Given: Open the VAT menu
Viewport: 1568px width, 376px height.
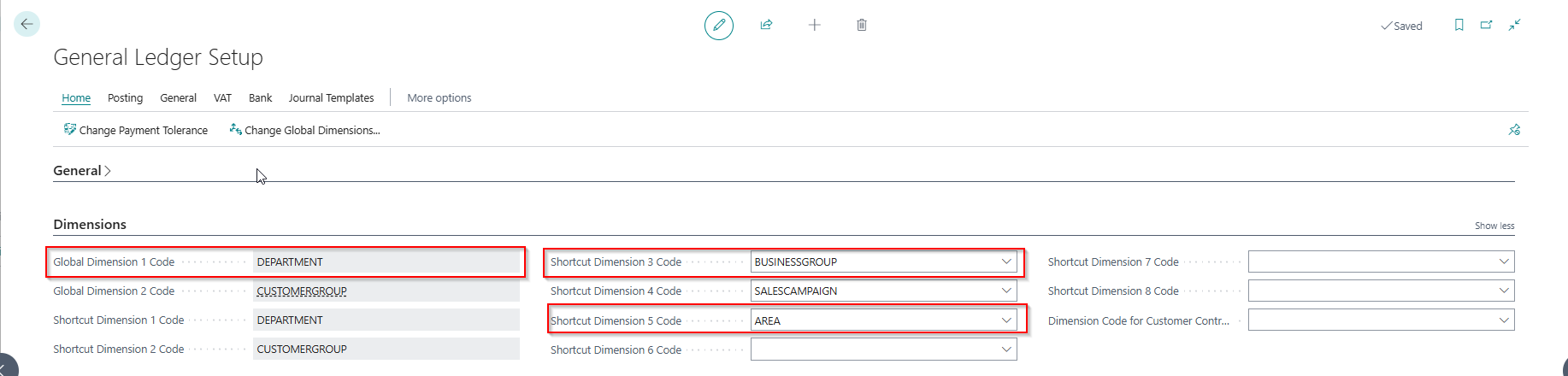Looking at the screenshot, I should [x=222, y=97].
